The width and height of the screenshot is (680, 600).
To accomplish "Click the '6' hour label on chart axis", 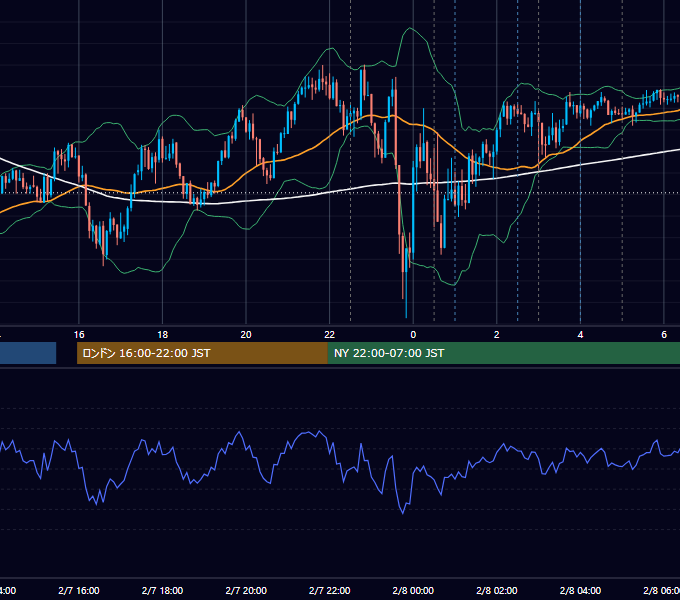I will coord(664,334).
